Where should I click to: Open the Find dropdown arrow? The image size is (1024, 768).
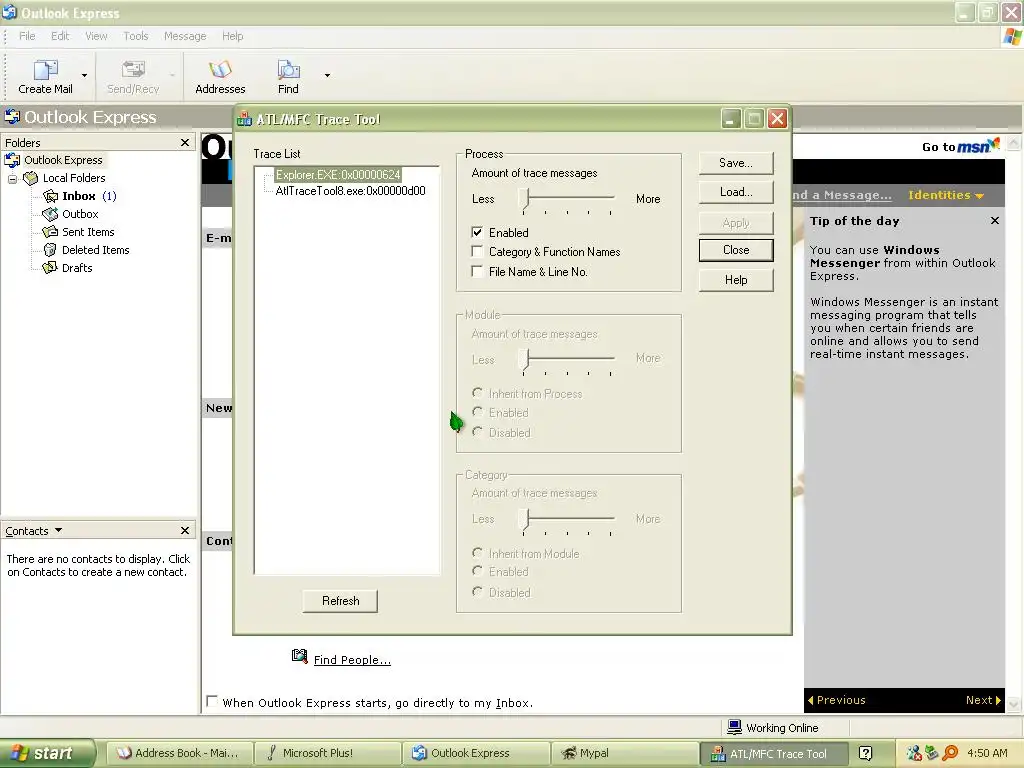[x=327, y=76]
